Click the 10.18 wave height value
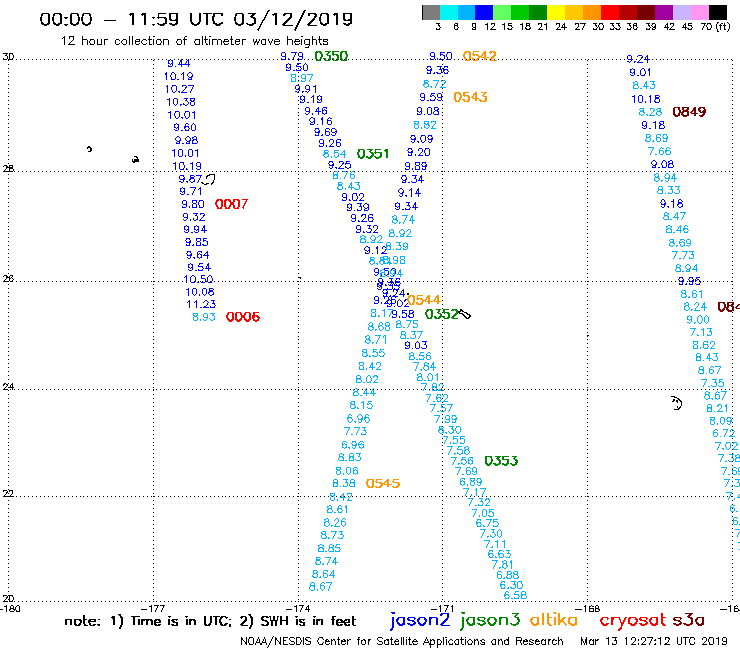The width and height of the screenshot is (740, 650). coord(646,99)
